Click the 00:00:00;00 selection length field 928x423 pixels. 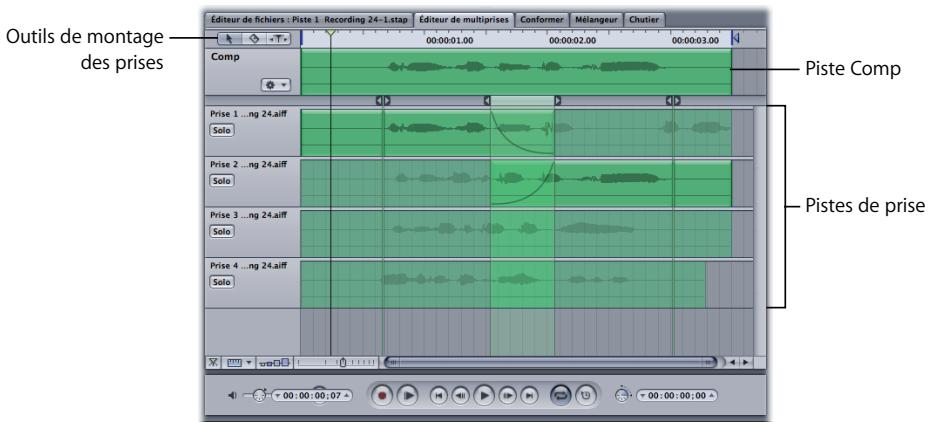[676, 395]
